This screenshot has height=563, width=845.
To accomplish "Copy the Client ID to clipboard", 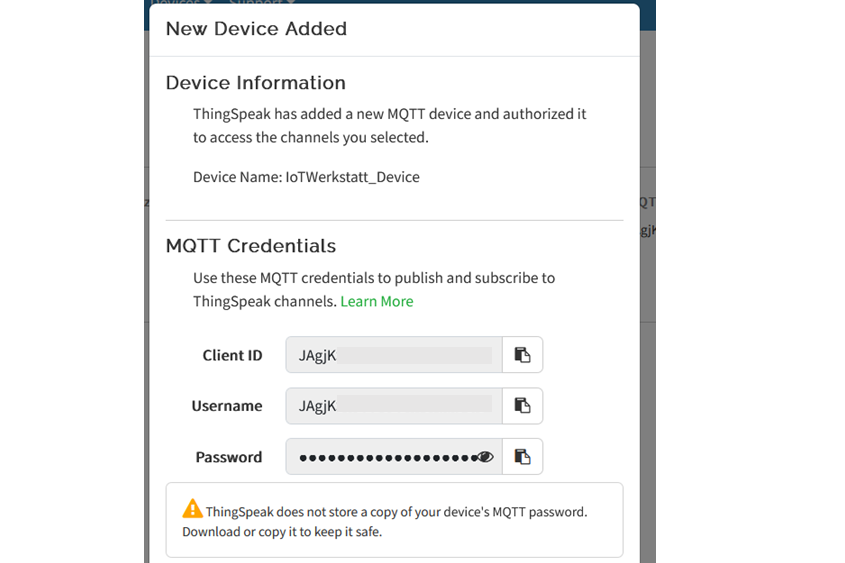I will 522,355.
